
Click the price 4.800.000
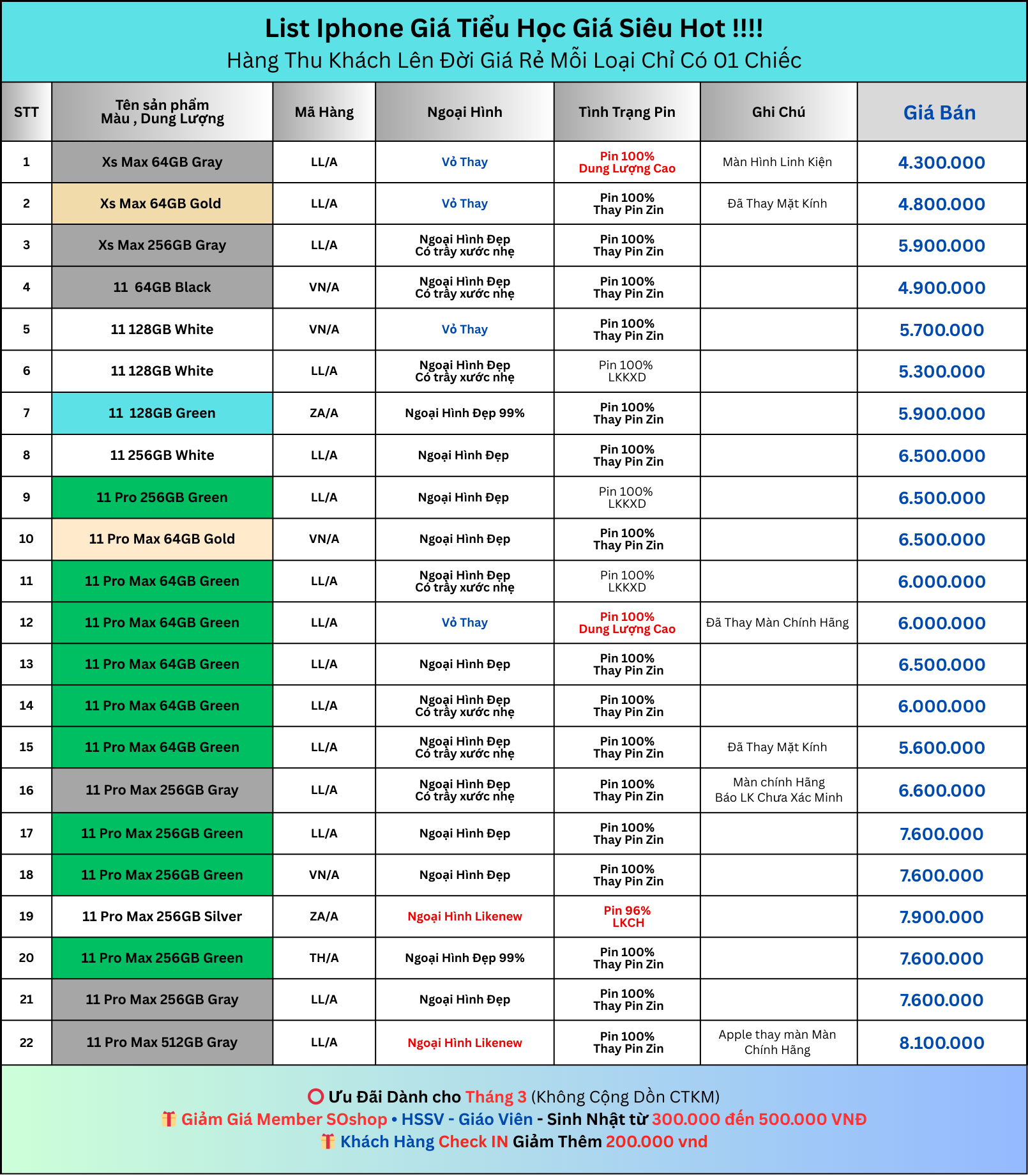[942, 204]
